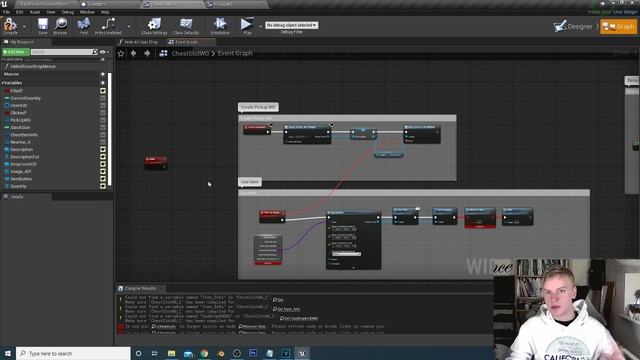Open My Blueprint view options eye dropdown
The height and width of the screenshot is (360, 640).
click(104, 52)
